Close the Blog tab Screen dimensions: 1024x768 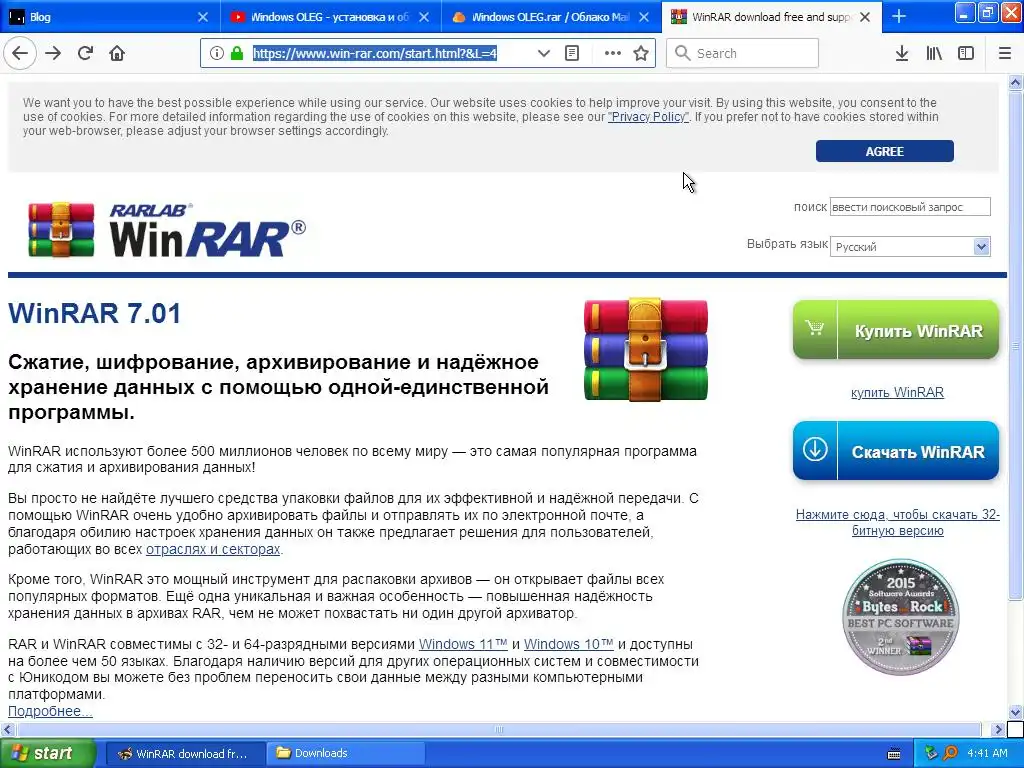pyautogui.click(x=203, y=17)
